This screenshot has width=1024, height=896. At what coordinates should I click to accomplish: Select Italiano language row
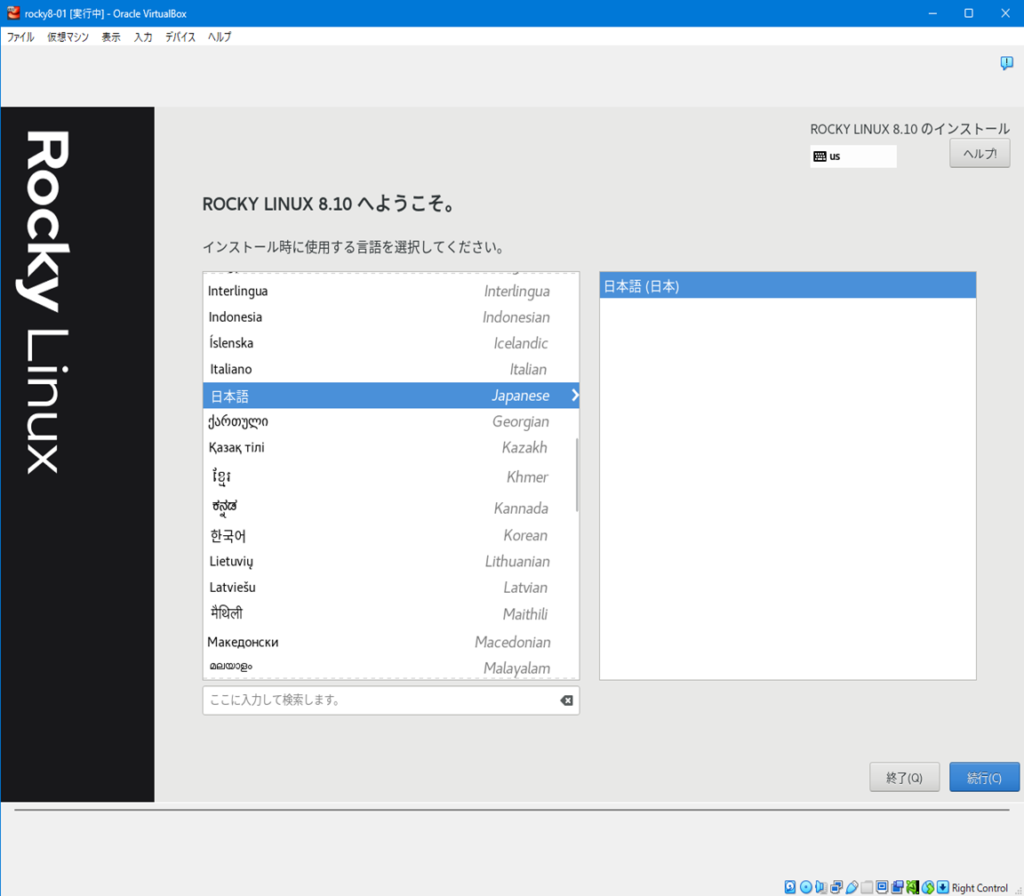[391, 370]
